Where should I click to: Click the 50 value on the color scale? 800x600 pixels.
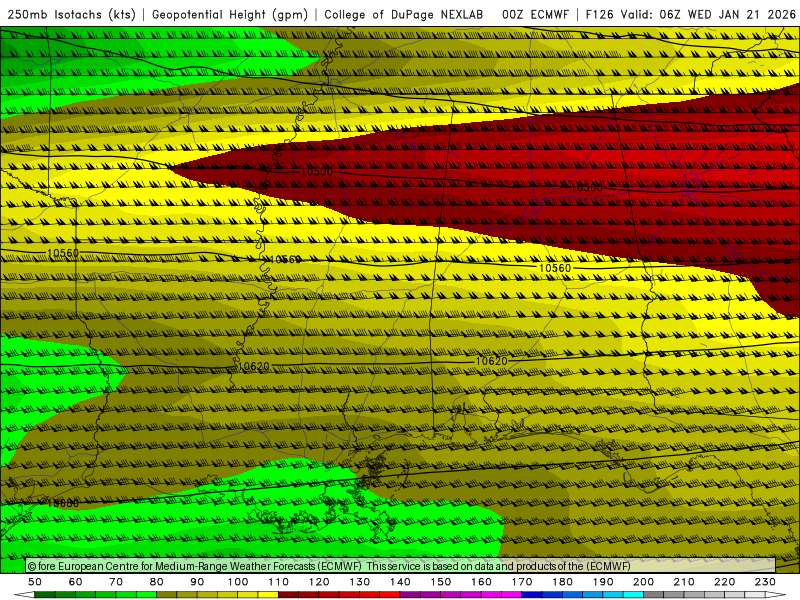tap(35, 582)
